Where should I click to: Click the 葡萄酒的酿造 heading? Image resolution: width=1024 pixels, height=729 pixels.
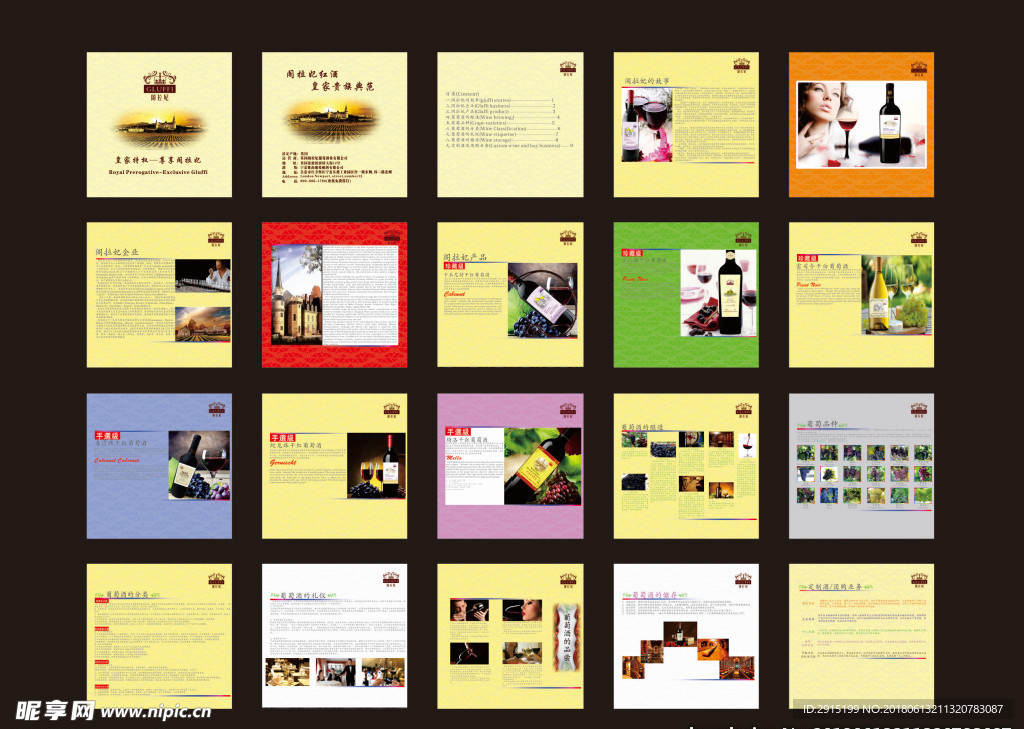643,427
